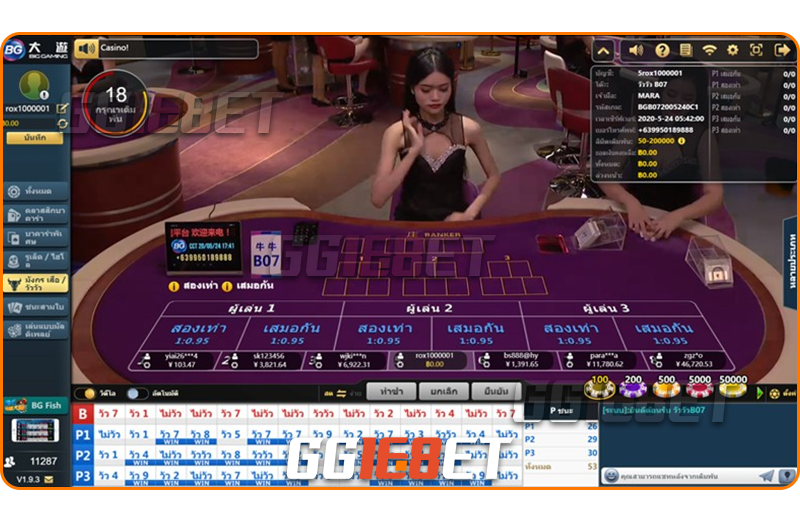Image resolution: width=800 pixels, height=522 pixels.
Task: Click the confirm bet button
Action: (496, 391)
